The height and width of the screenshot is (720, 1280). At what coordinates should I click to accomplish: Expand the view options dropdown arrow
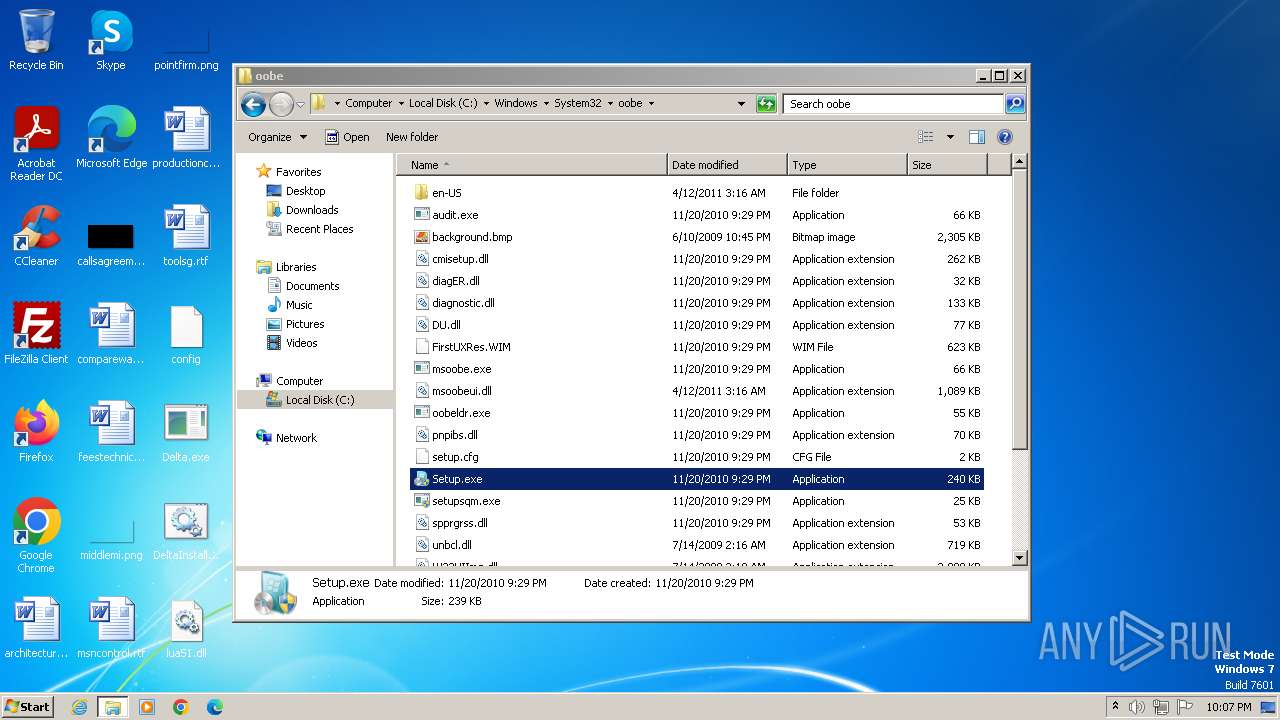click(x=950, y=137)
